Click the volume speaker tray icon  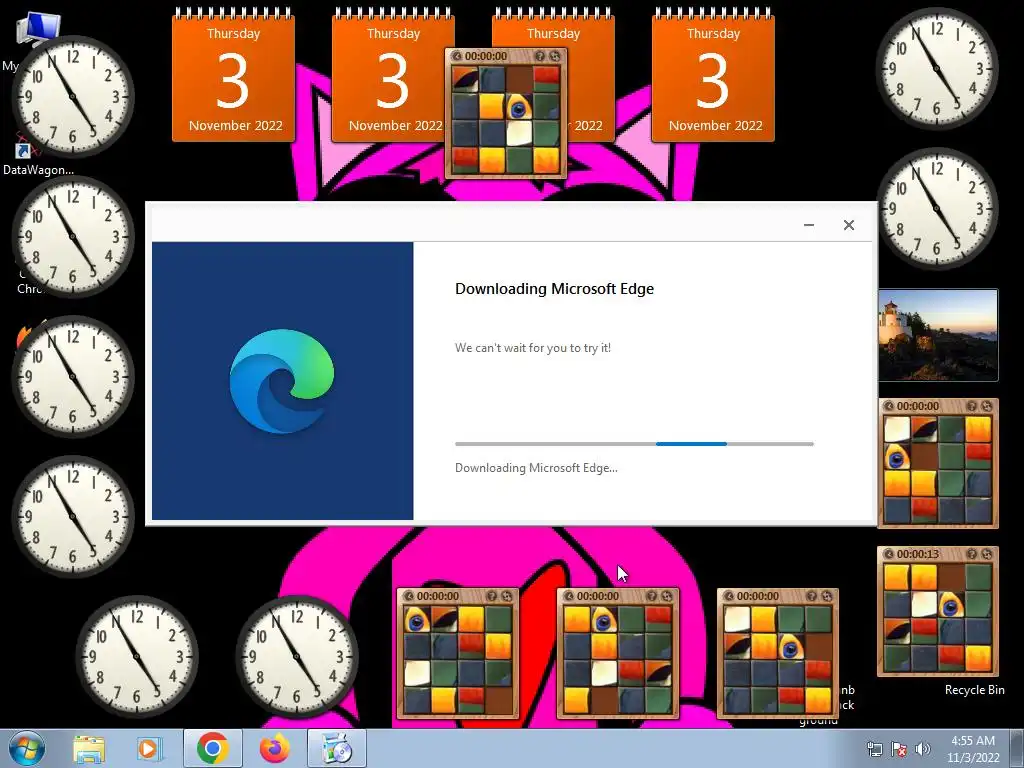click(922, 749)
